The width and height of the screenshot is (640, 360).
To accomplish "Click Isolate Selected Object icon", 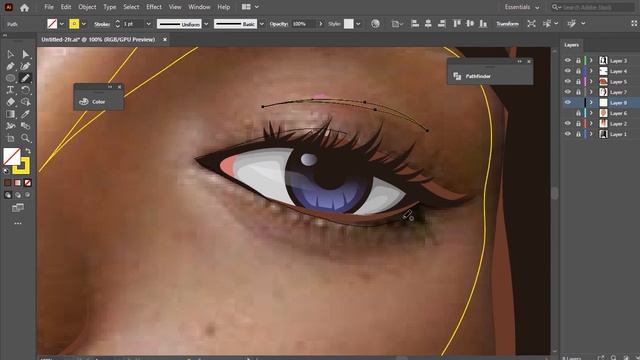I will tap(531, 24).
